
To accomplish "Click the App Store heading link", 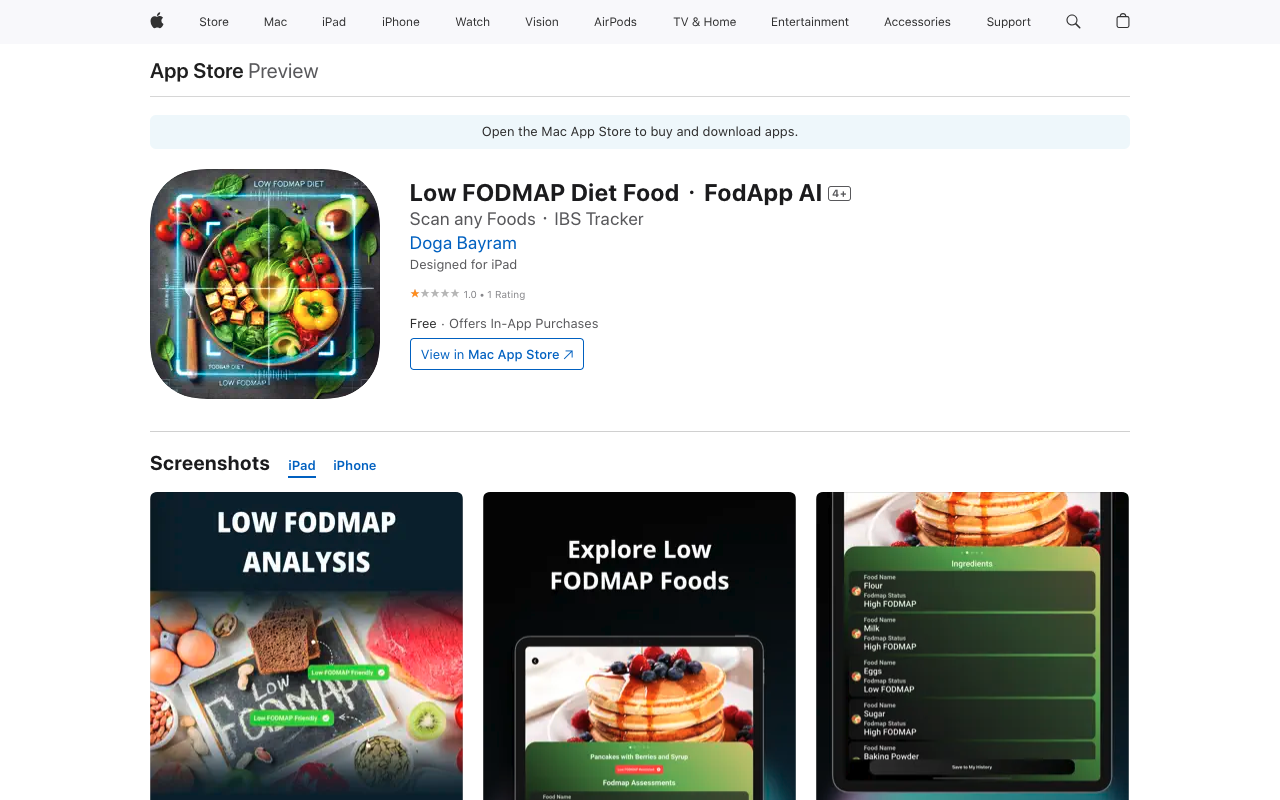I will coord(197,71).
